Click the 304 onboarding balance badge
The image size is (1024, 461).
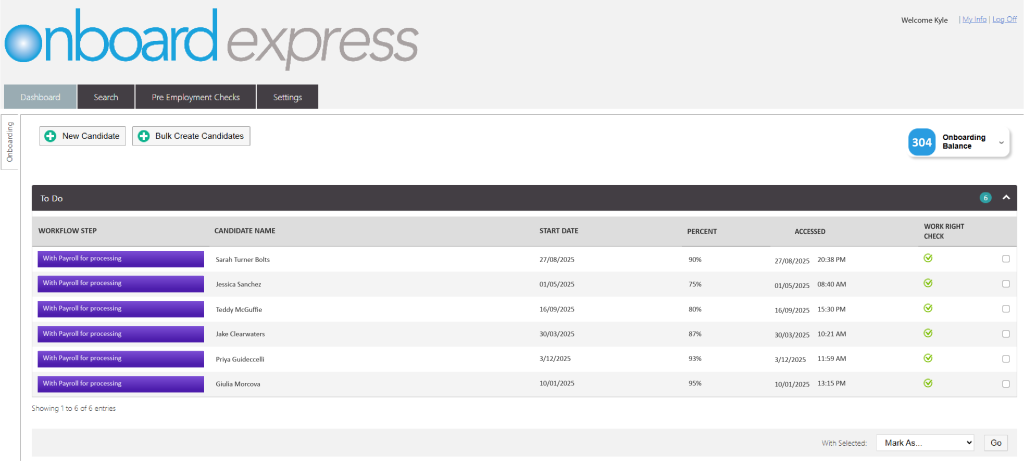922,143
